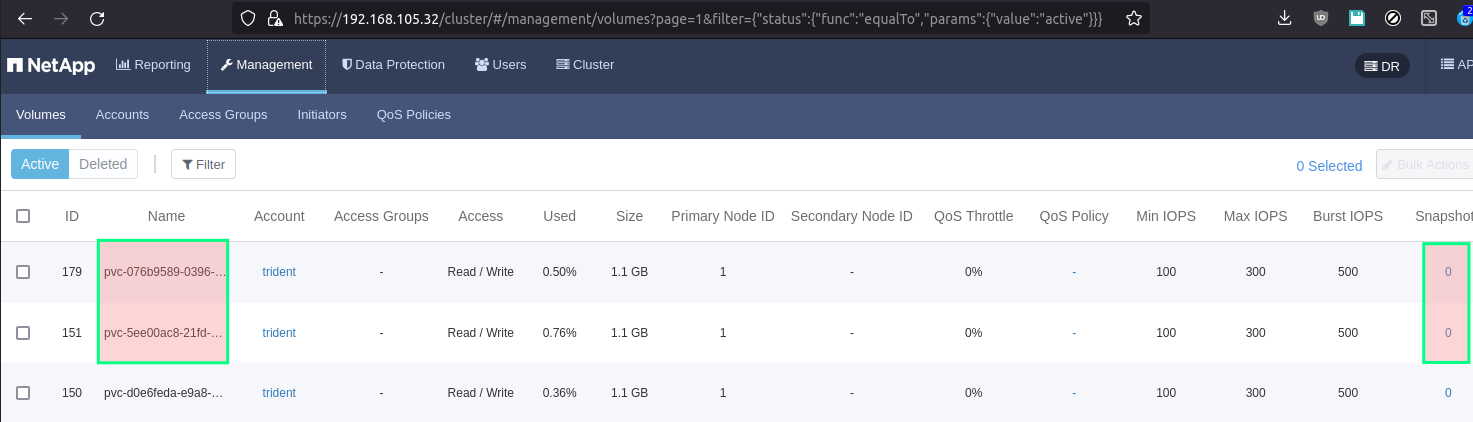The height and width of the screenshot is (422, 1473).
Task: Click volume name pvc-5ee00ac8-21fd-…
Action: click(x=163, y=333)
